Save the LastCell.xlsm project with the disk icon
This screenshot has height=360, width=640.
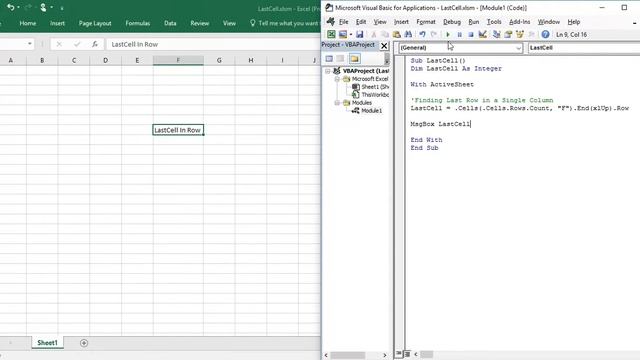(360, 35)
